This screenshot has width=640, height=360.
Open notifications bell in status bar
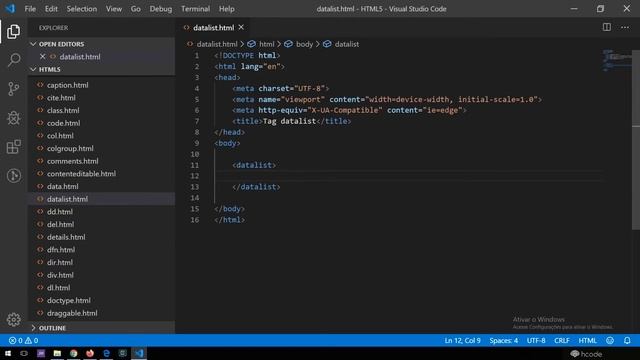pyautogui.click(x=627, y=340)
